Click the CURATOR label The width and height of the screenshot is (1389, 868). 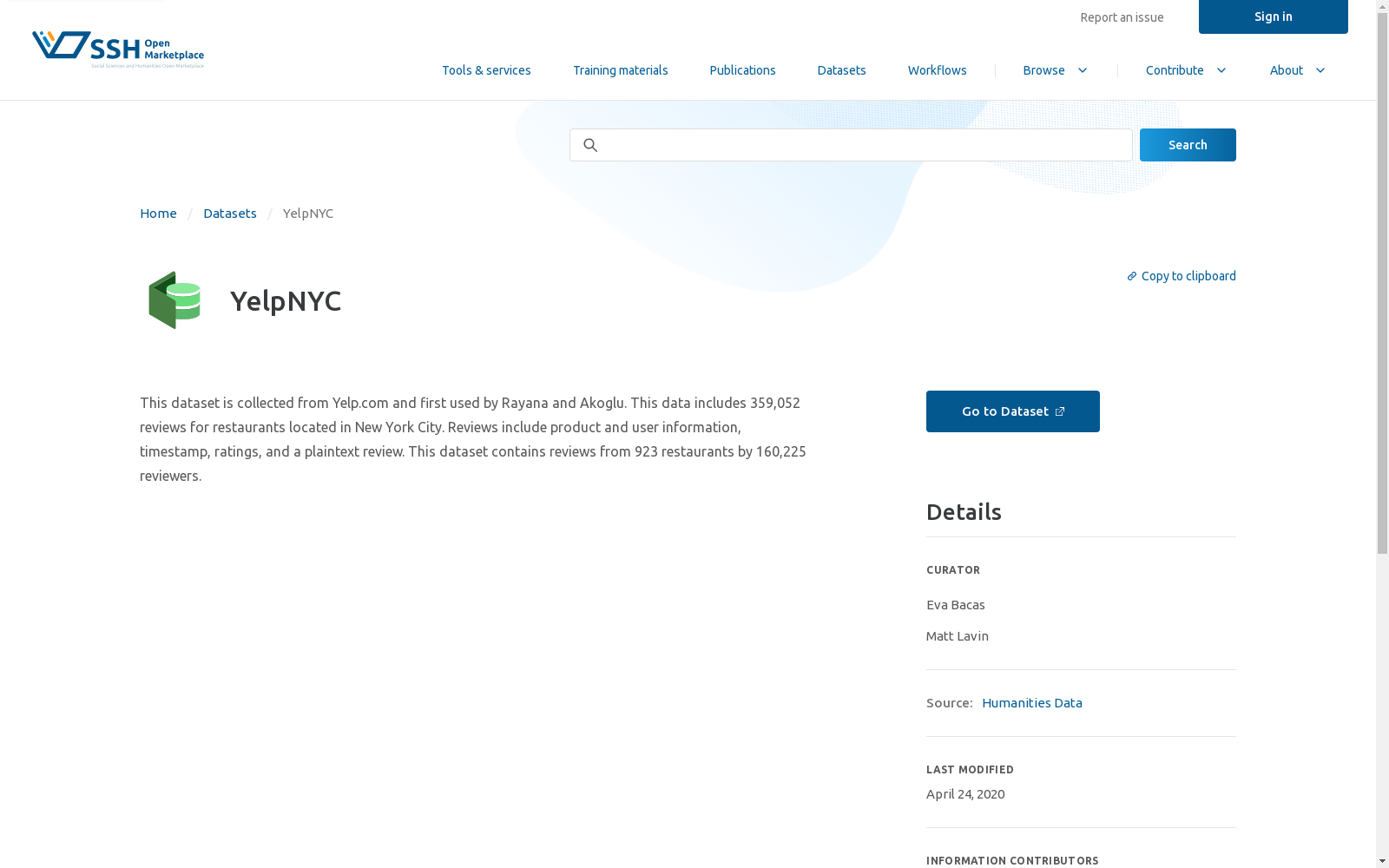coord(953,570)
